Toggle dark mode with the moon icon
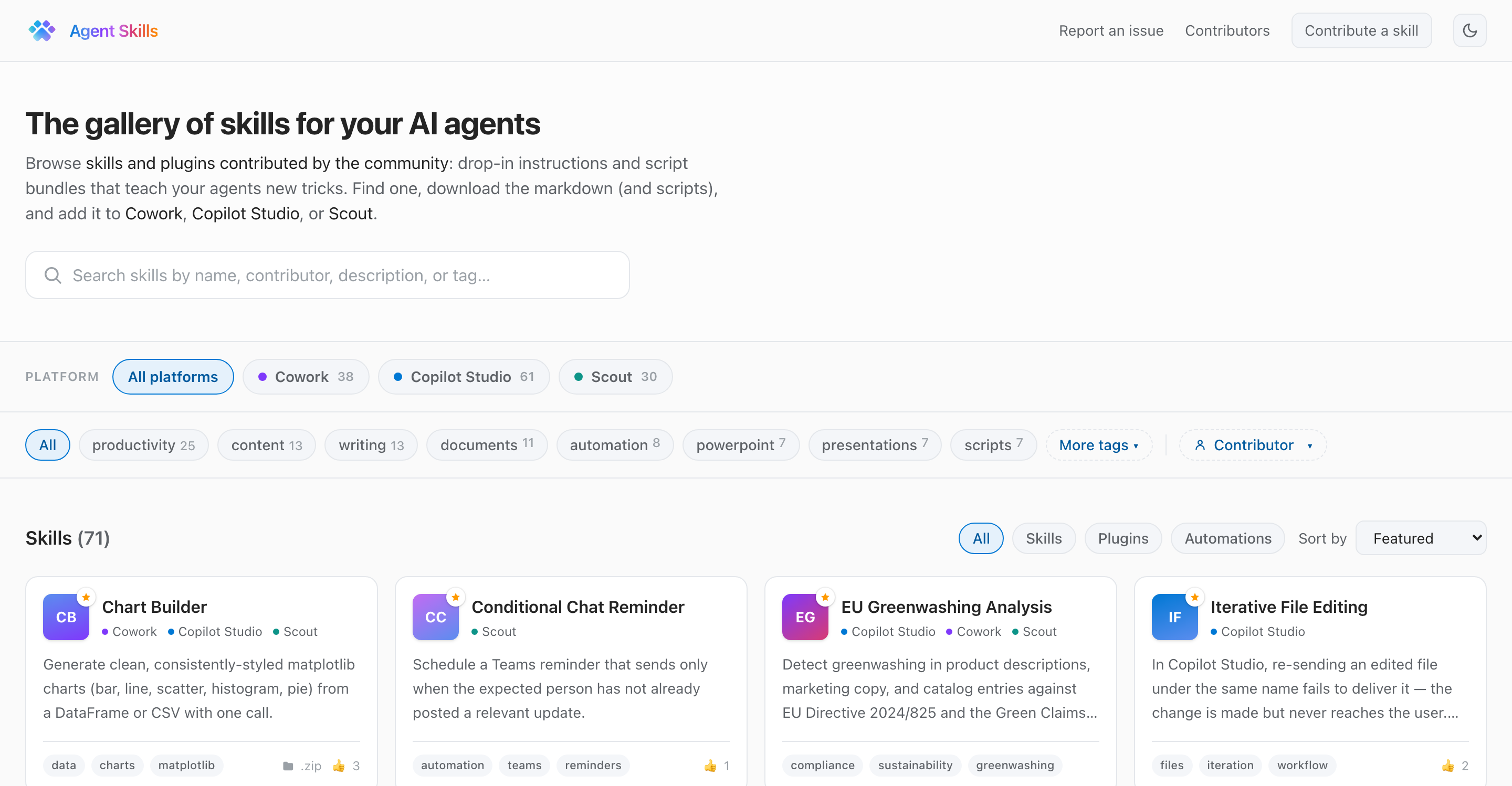The image size is (1512, 786). [1469, 30]
